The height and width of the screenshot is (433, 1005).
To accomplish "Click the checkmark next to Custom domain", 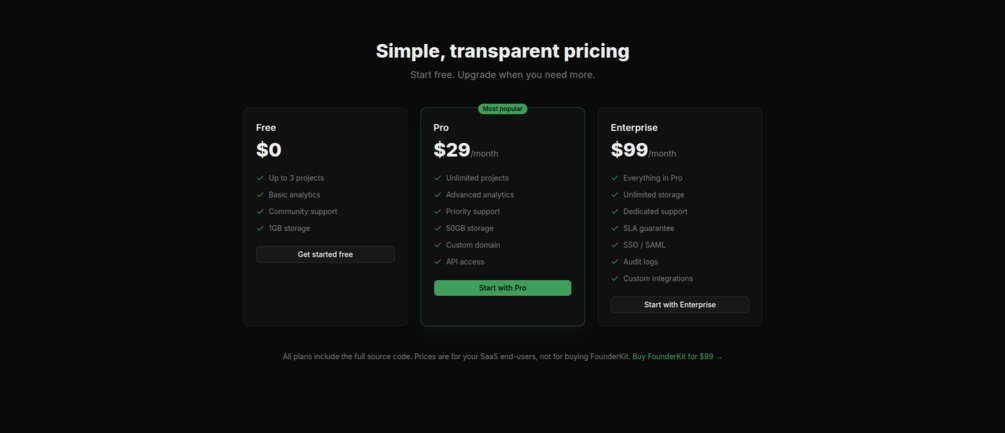I will tap(438, 245).
